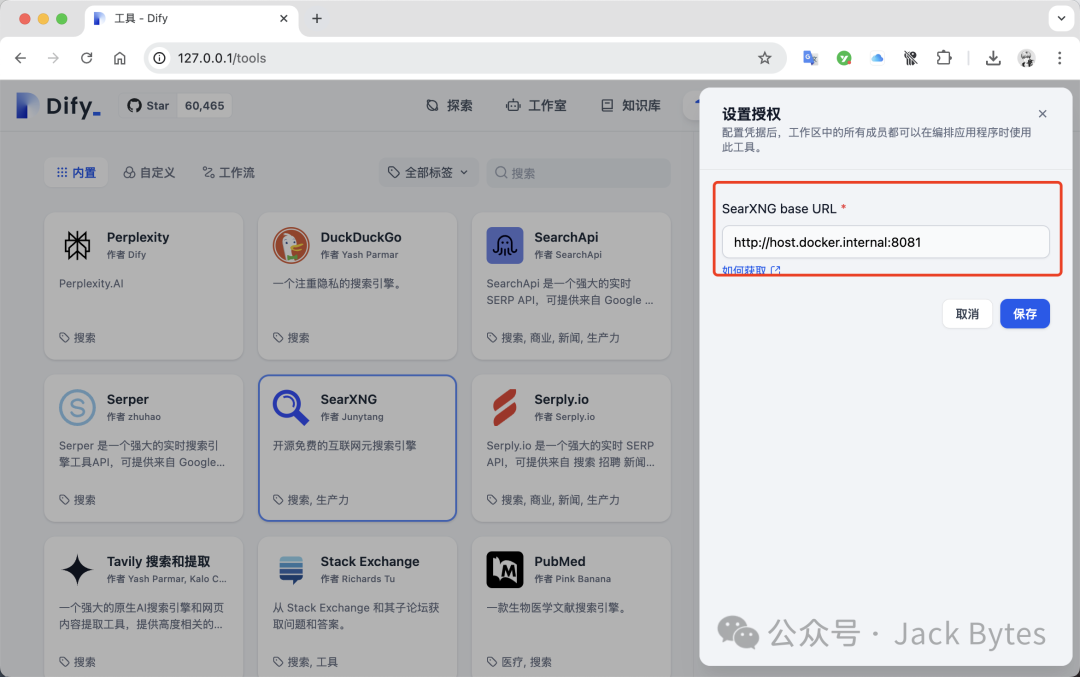Screen dimensions: 1080x677
Task: Switch to the 自定义 tab
Action: pyautogui.click(x=149, y=173)
